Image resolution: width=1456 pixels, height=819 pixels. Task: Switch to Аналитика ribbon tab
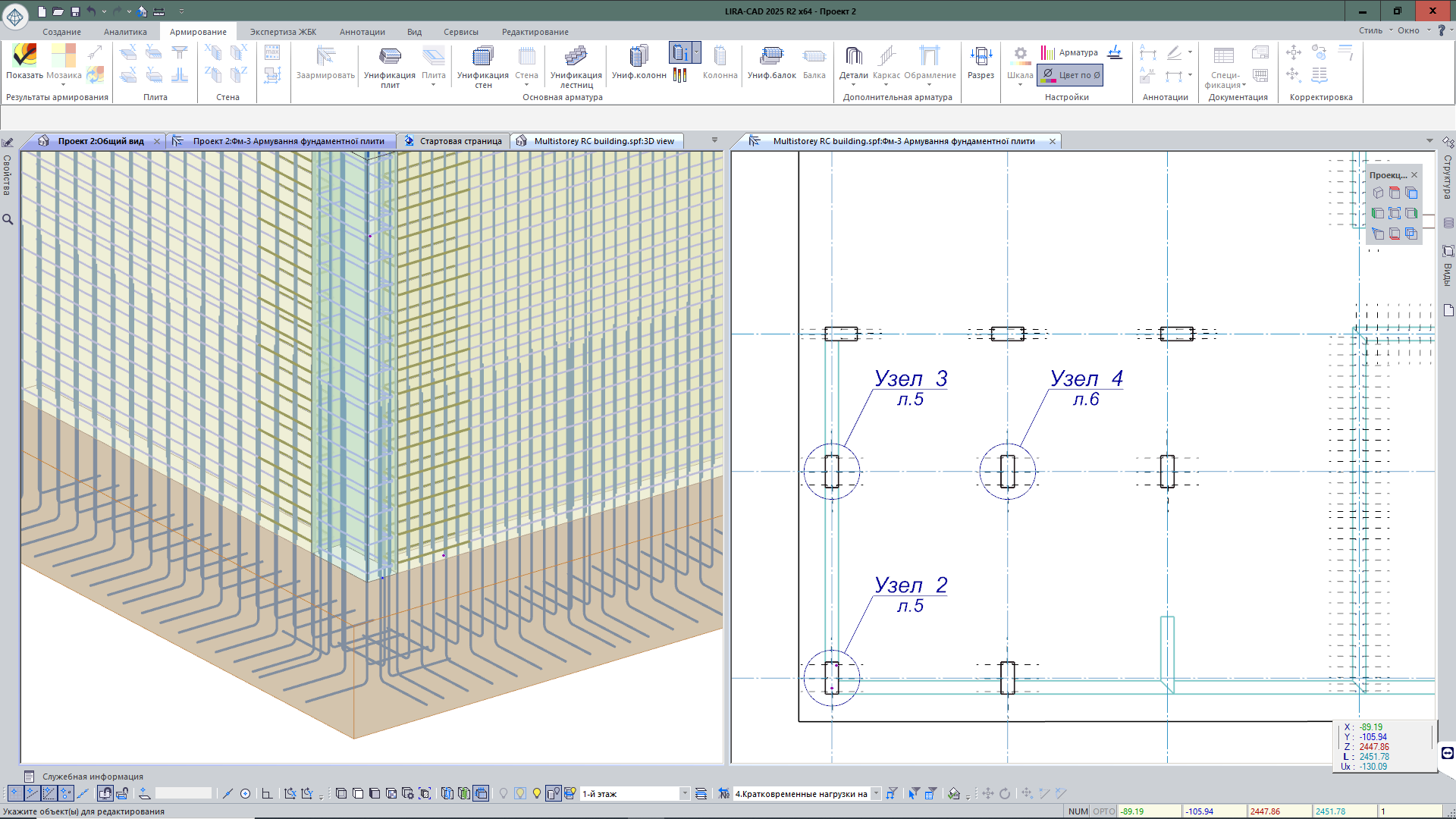[x=125, y=32]
